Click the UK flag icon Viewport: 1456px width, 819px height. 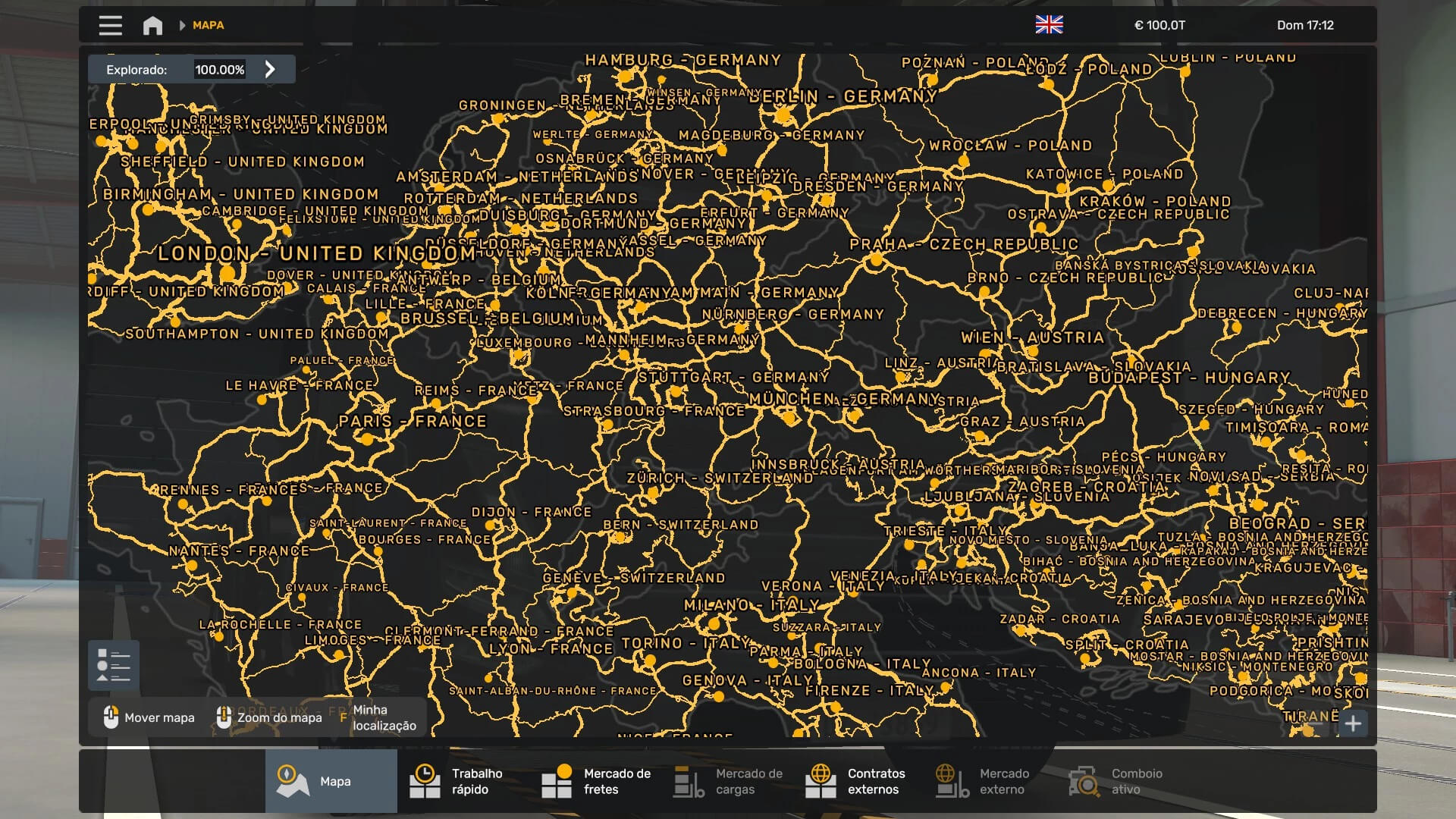1049,25
